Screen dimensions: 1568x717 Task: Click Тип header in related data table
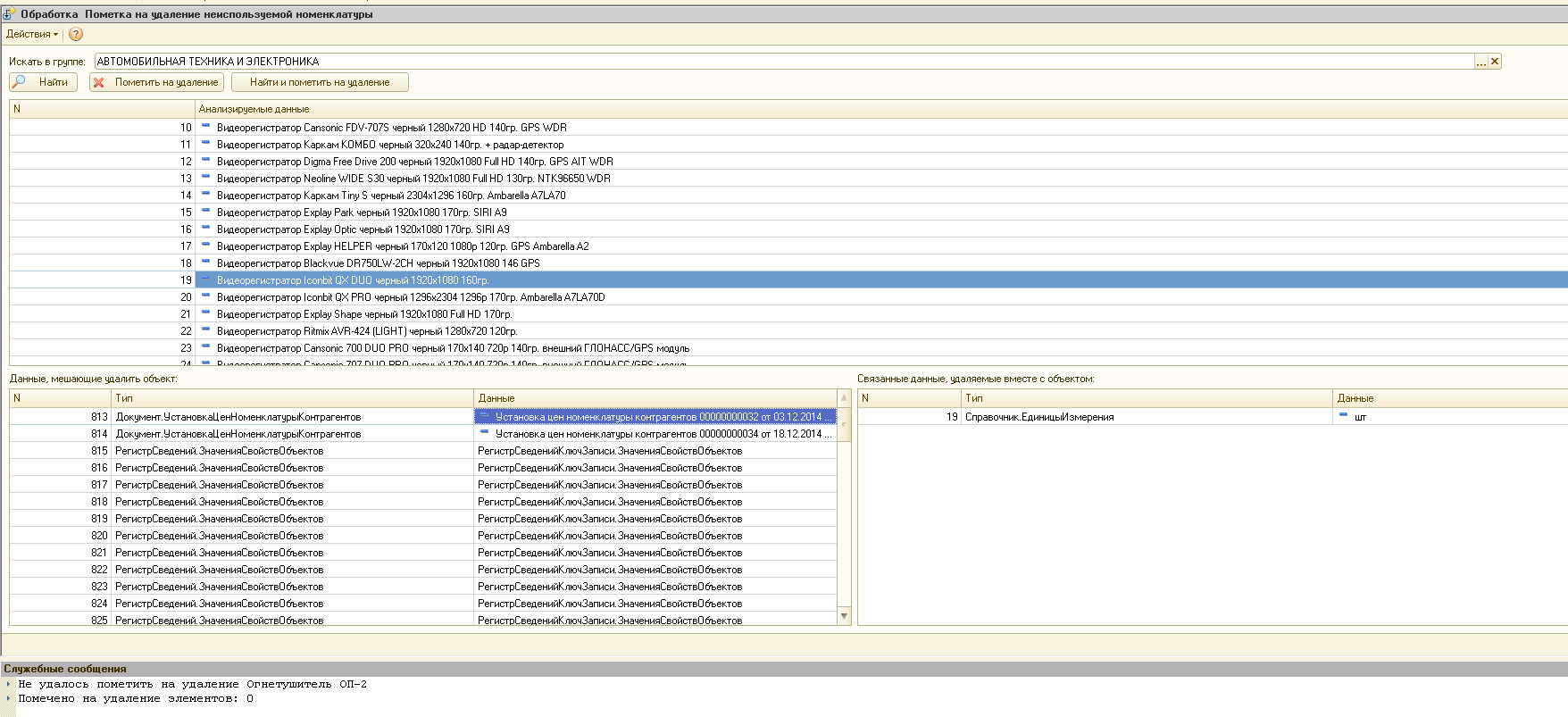pyautogui.click(x=1147, y=398)
